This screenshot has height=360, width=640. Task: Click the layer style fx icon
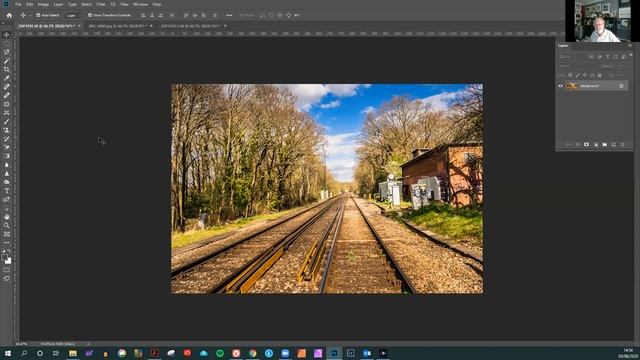[x=578, y=144]
